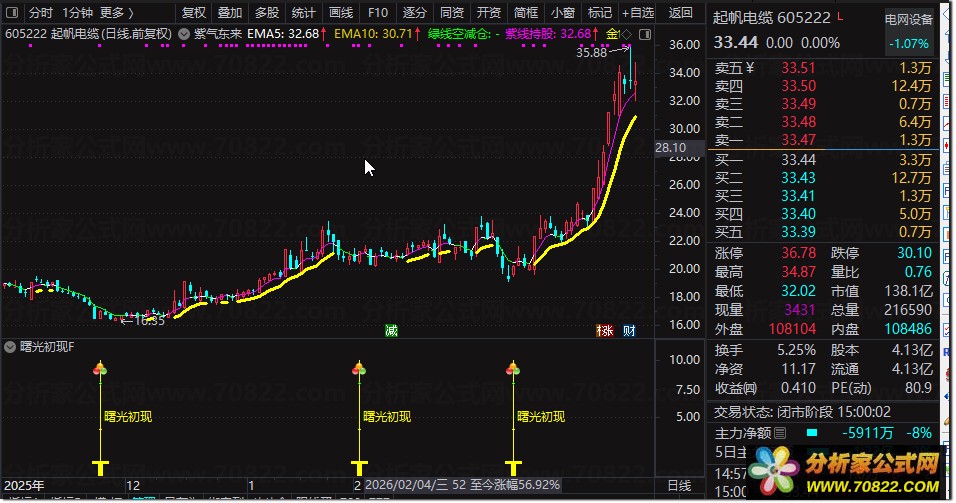Open the 统计 function

(303, 12)
